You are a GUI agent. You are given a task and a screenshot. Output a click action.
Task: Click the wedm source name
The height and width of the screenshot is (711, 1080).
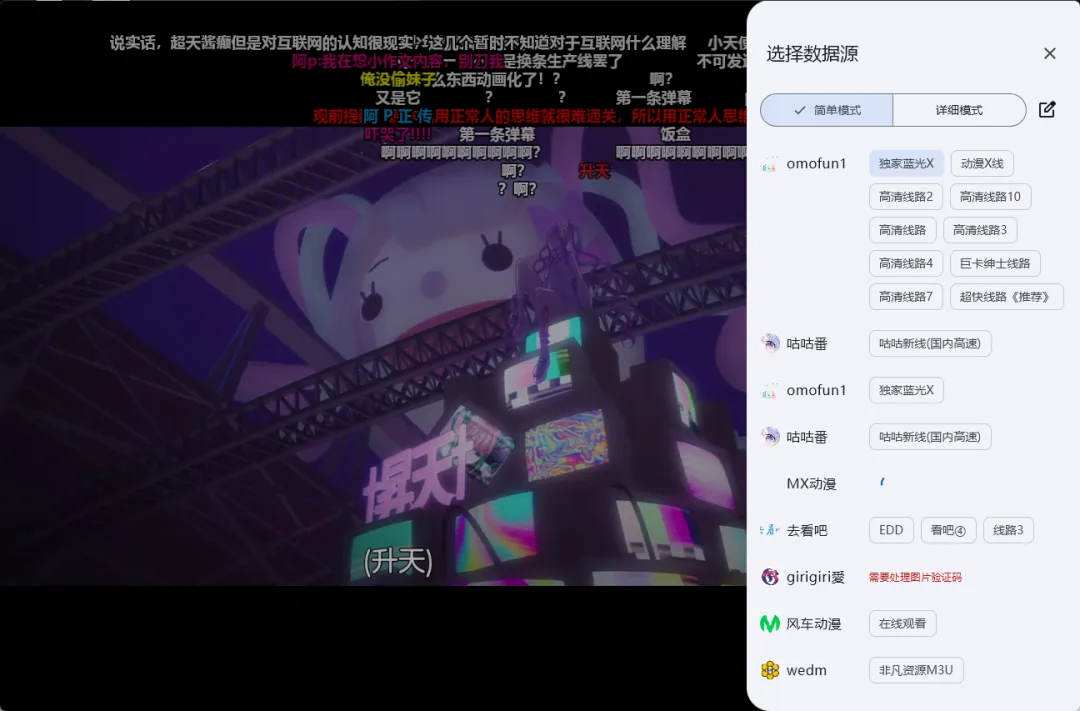(807, 670)
